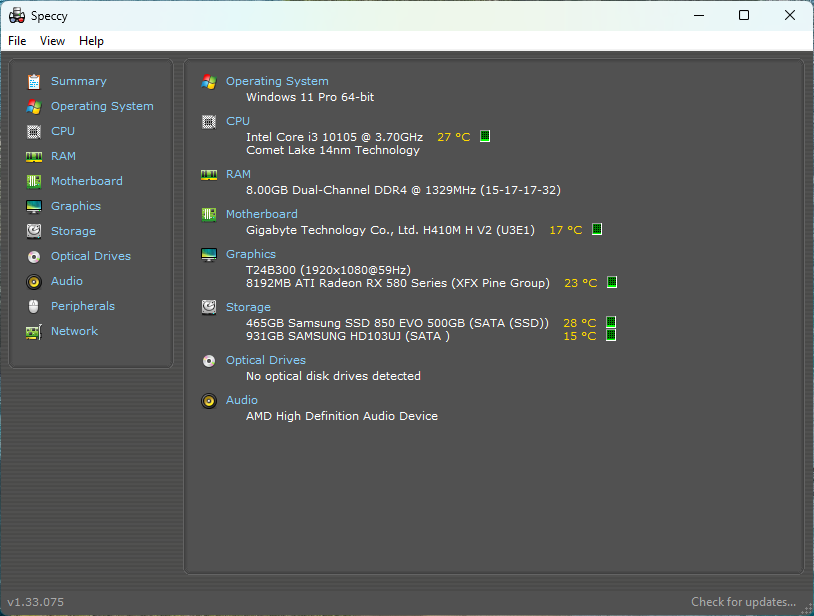Viewport: 814px width, 616px height.
Task: Click Check for updates link
Action: coord(743,602)
